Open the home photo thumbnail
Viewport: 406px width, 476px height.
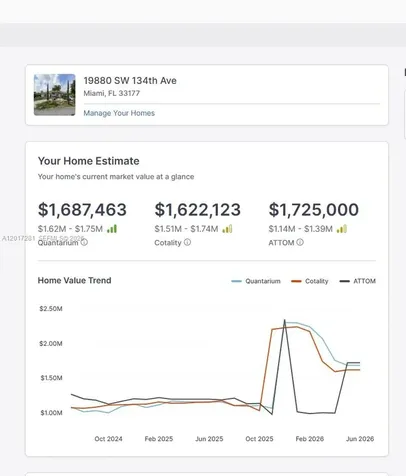point(55,95)
